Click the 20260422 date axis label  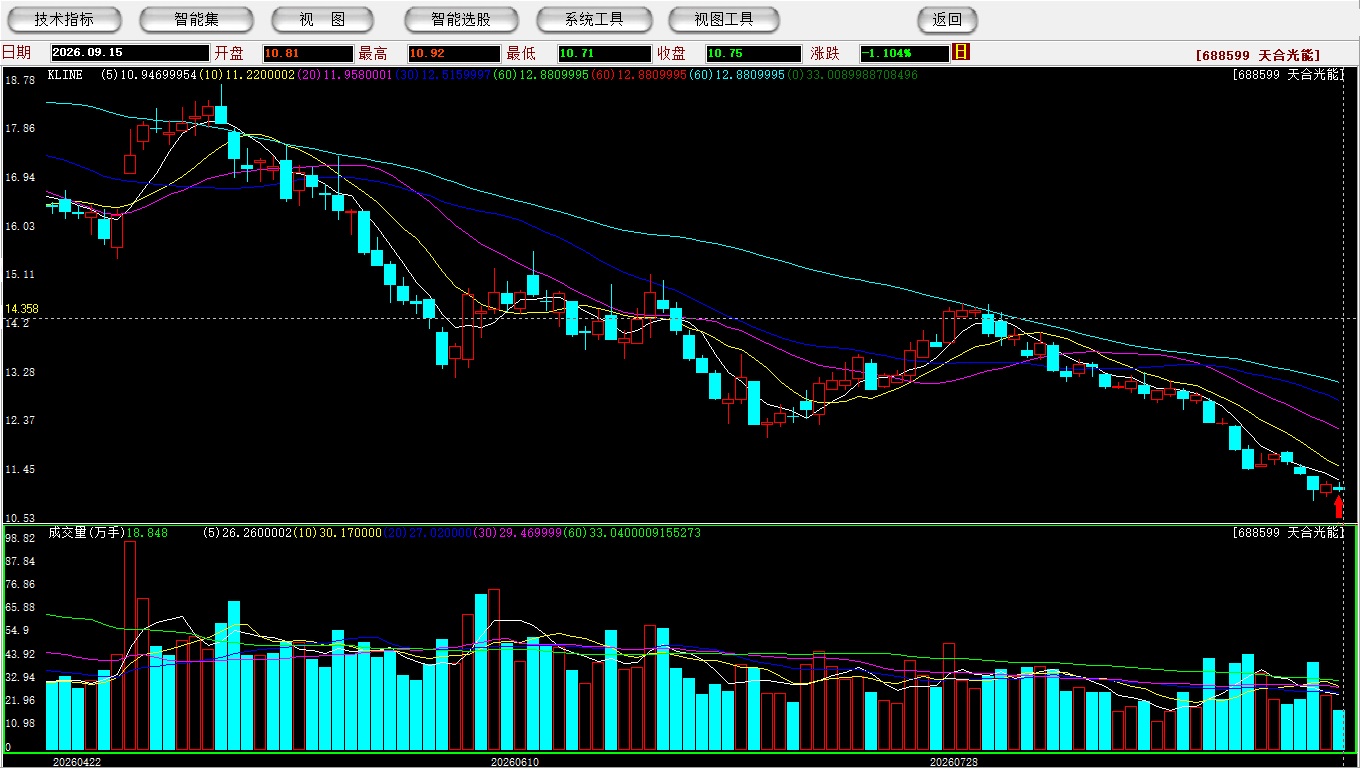[77, 761]
